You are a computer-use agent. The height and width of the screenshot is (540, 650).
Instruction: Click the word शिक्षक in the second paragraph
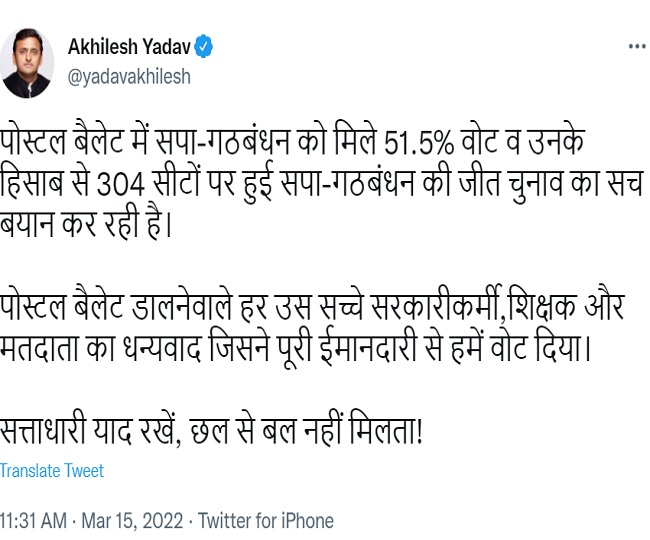tap(542, 307)
